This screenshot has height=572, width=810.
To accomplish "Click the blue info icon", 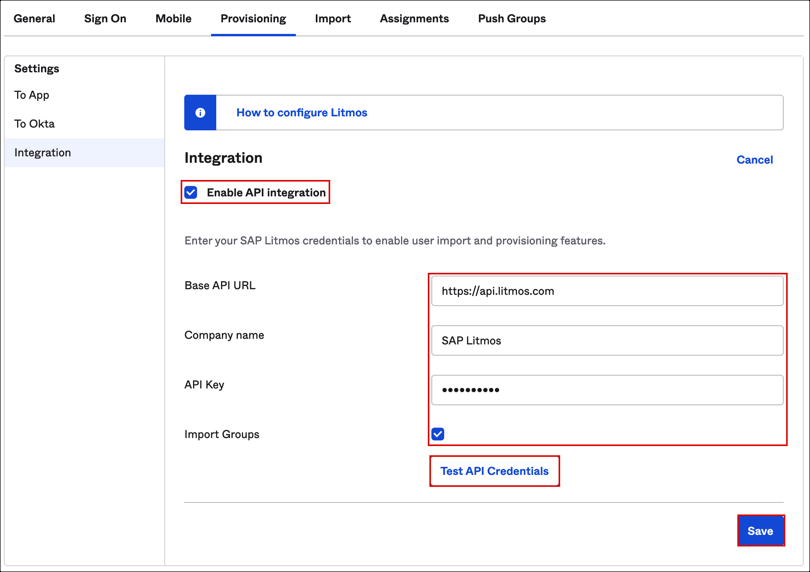I will pos(200,113).
